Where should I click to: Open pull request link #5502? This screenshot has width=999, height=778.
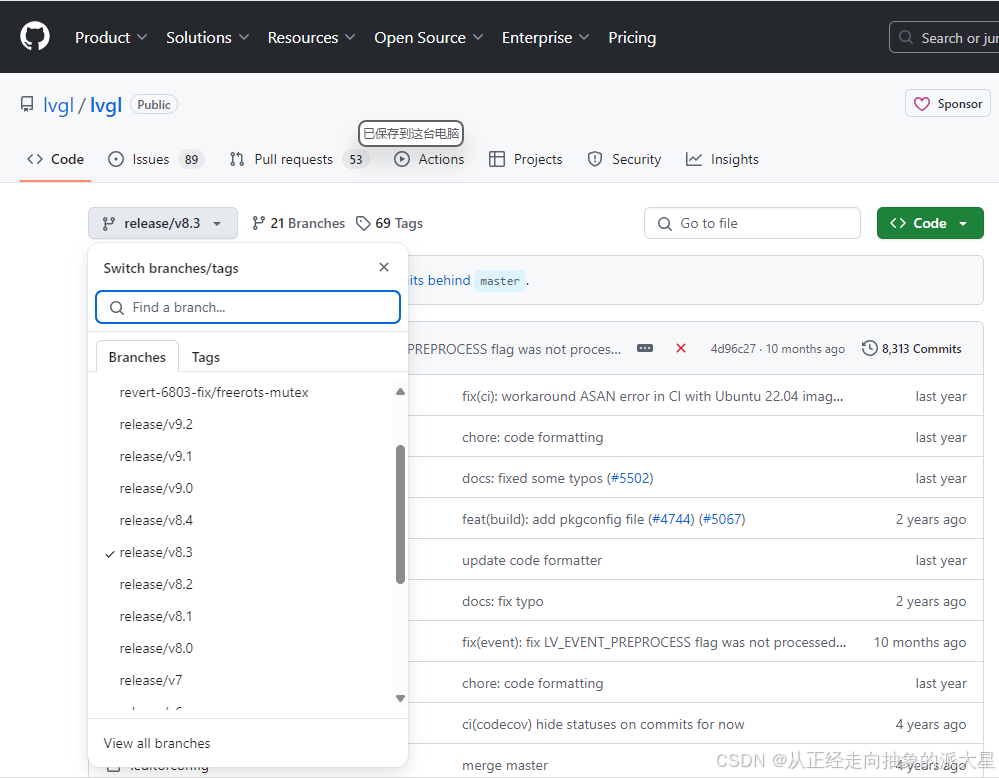(x=631, y=479)
